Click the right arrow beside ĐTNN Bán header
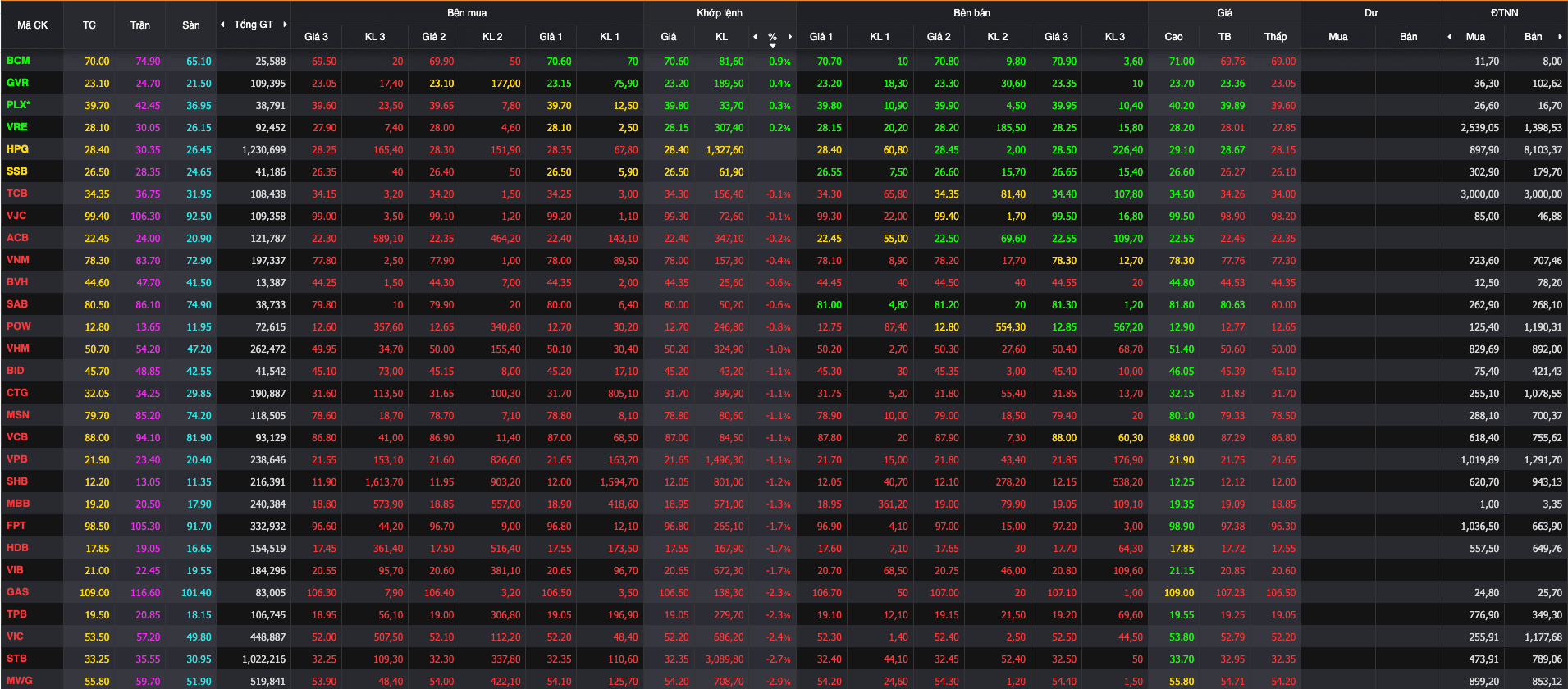Image resolution: width=1568 pixels, height=689 pixels. [x=1560, y=37]
